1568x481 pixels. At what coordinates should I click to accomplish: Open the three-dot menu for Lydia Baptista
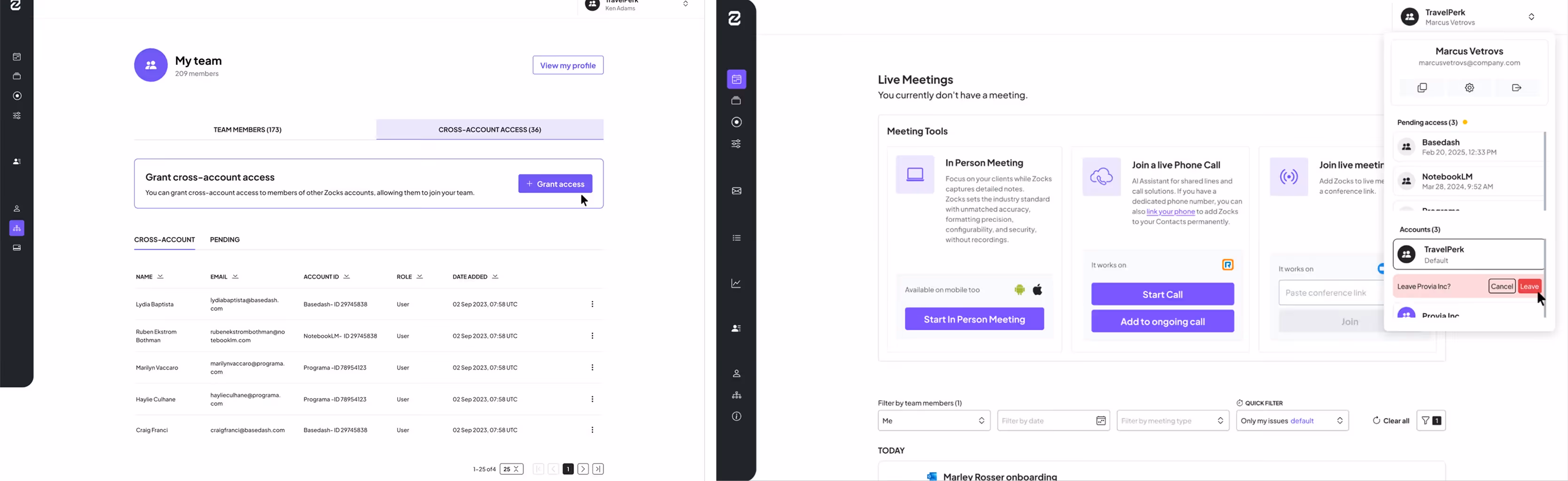(x=592, y=304)
